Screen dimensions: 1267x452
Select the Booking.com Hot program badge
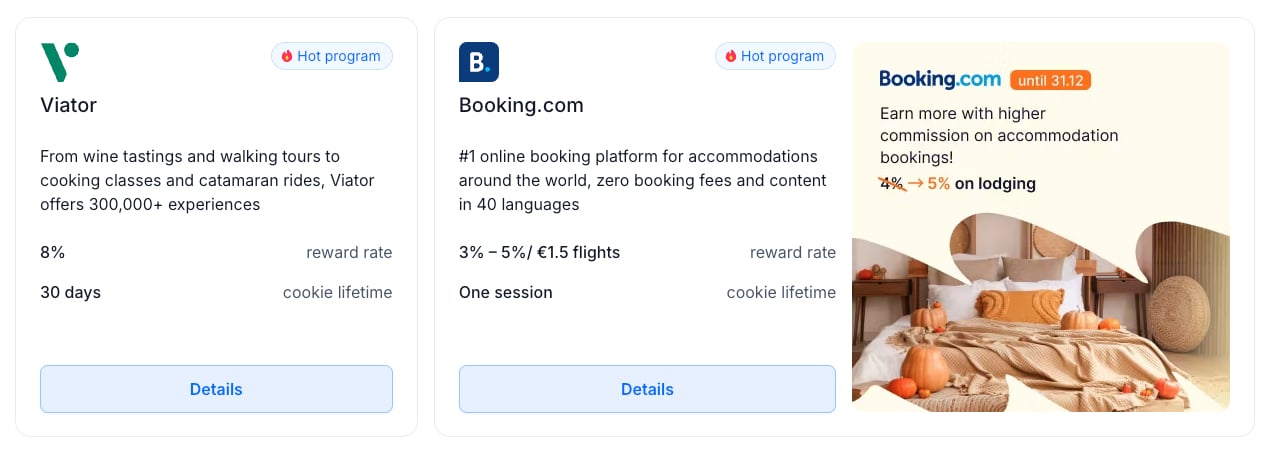point(776,57)
